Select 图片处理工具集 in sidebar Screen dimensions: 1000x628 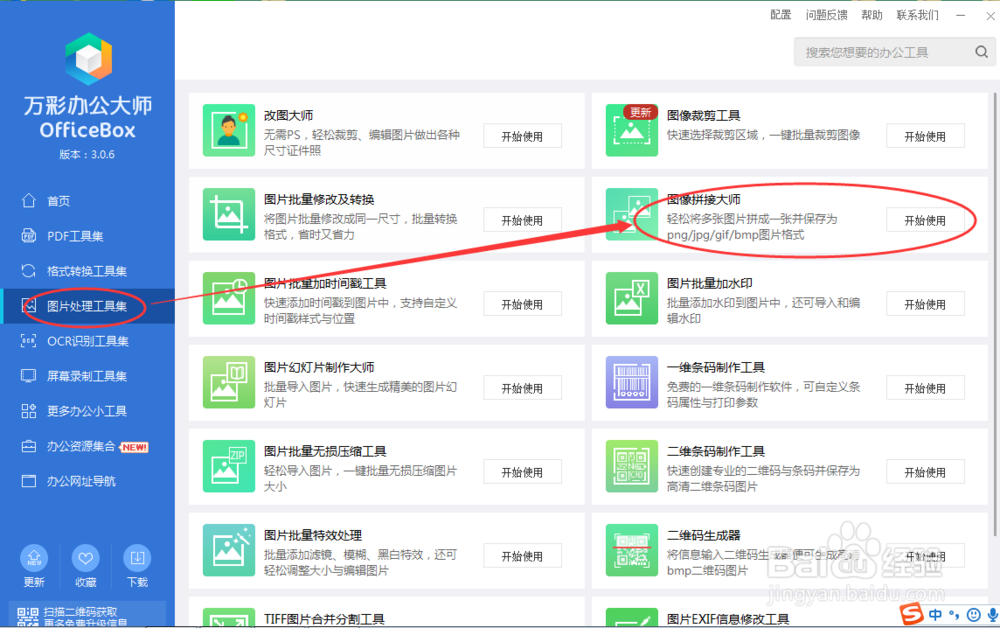click(87, 306)
